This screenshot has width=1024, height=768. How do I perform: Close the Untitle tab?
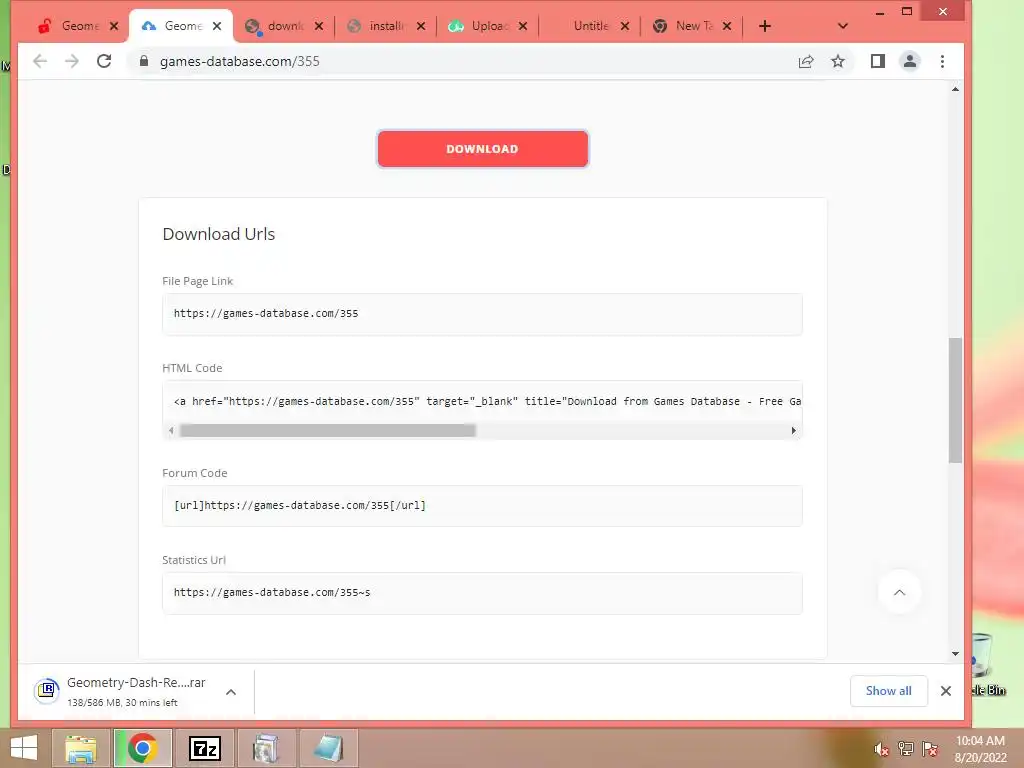625,26
